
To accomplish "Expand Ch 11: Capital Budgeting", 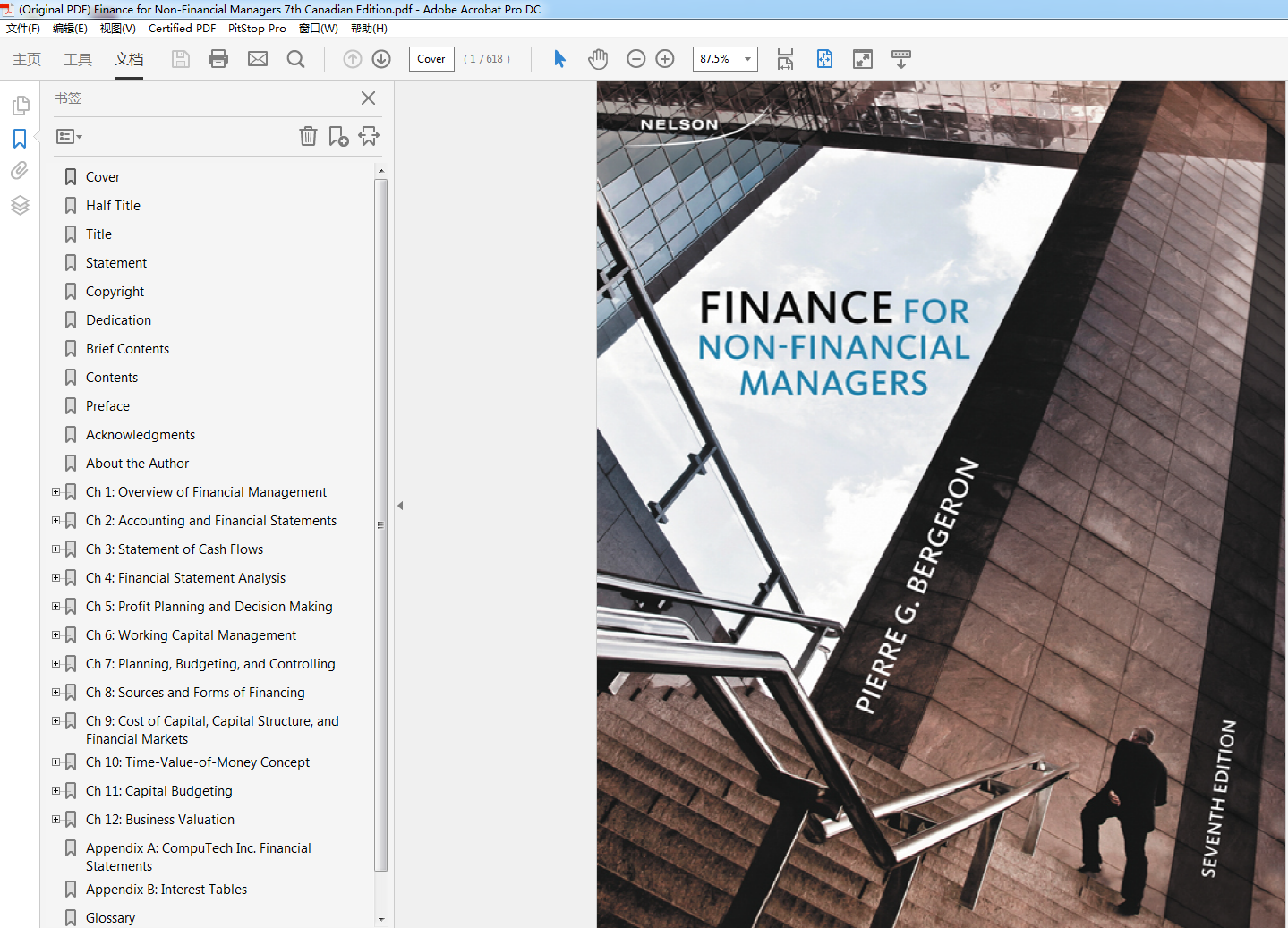I will click(x=55, y=791).
